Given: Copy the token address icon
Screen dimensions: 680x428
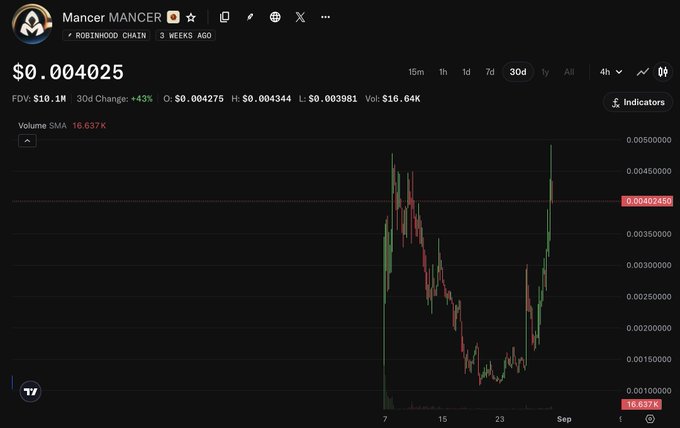Looking at the screenshot, I should click(224, 17).
